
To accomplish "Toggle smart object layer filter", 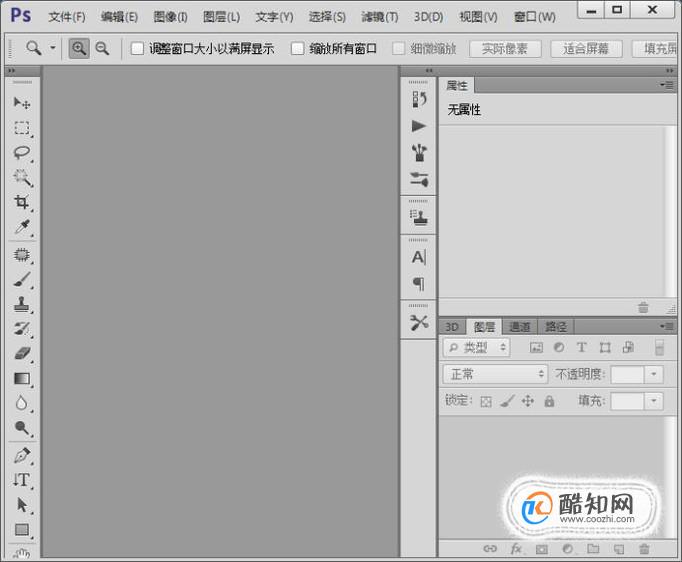I will (628, 348).
